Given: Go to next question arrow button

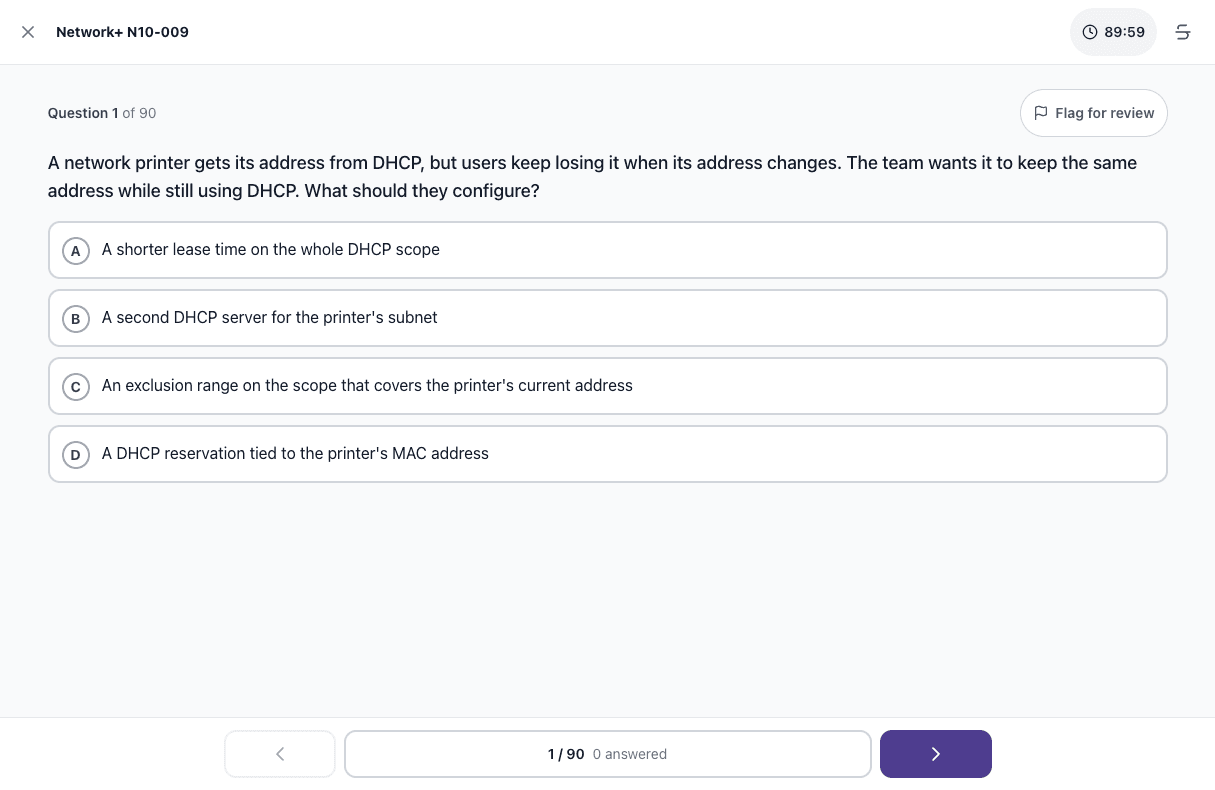Looking at the screenshot, I should point(935,754).
